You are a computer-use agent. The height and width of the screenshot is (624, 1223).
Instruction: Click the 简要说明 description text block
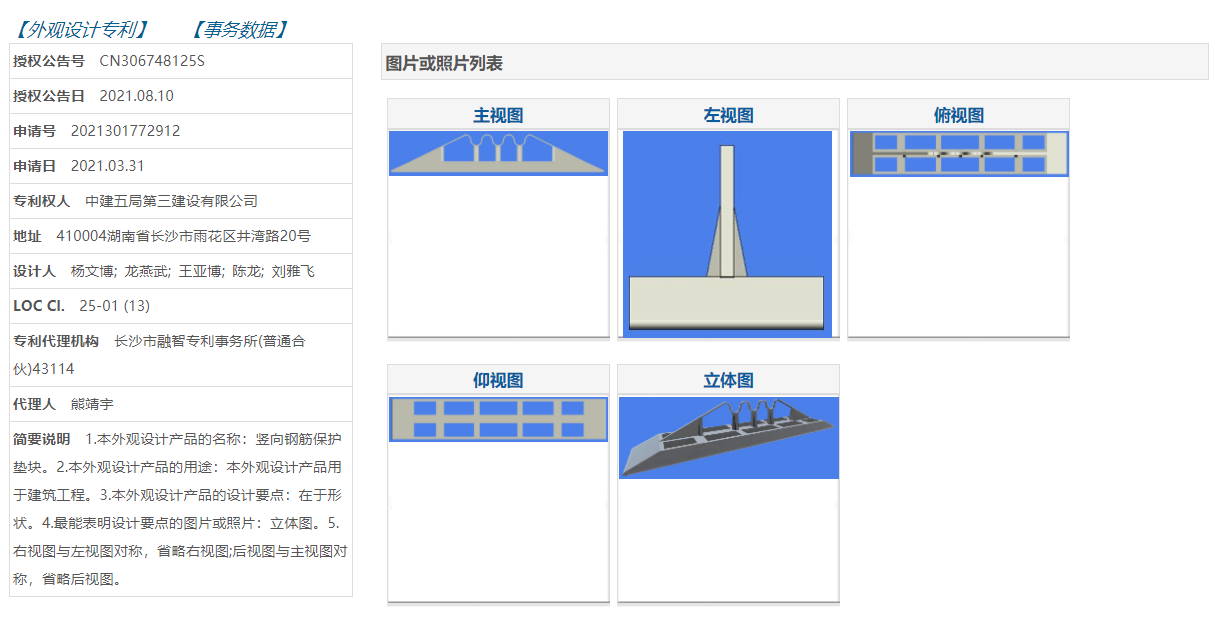[180, 505]
